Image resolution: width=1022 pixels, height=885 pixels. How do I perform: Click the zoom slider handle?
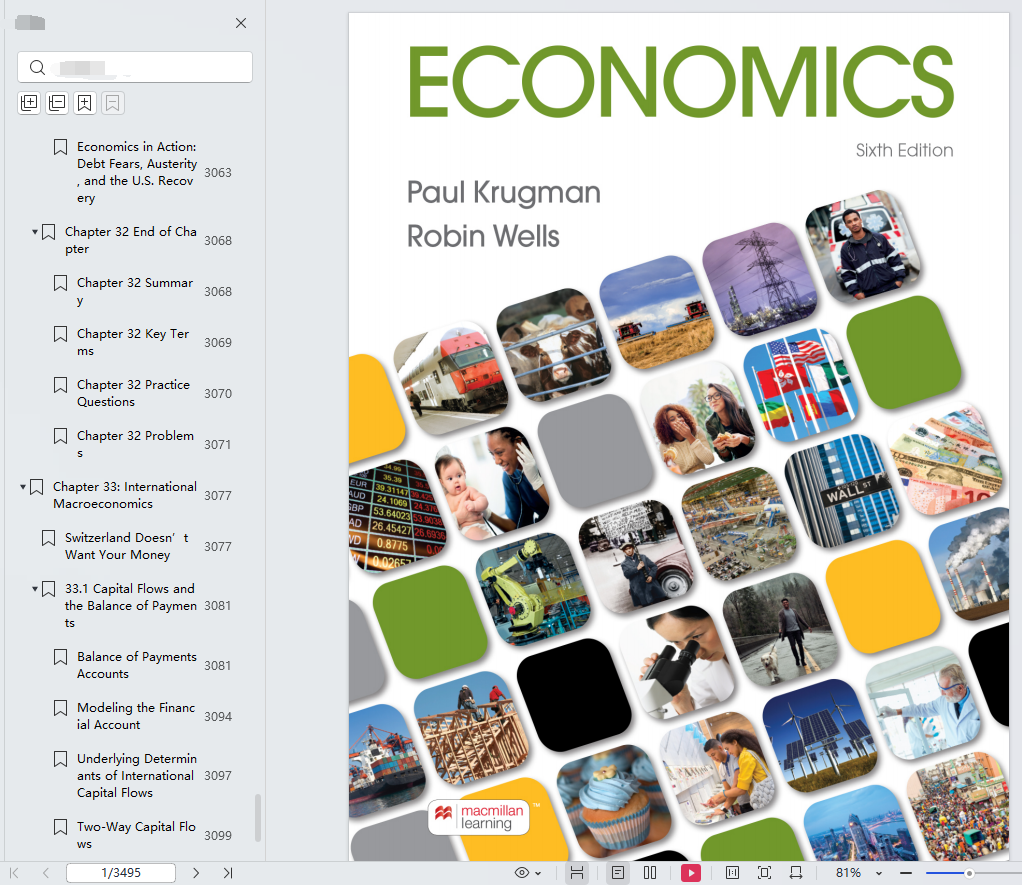[969, 873]
